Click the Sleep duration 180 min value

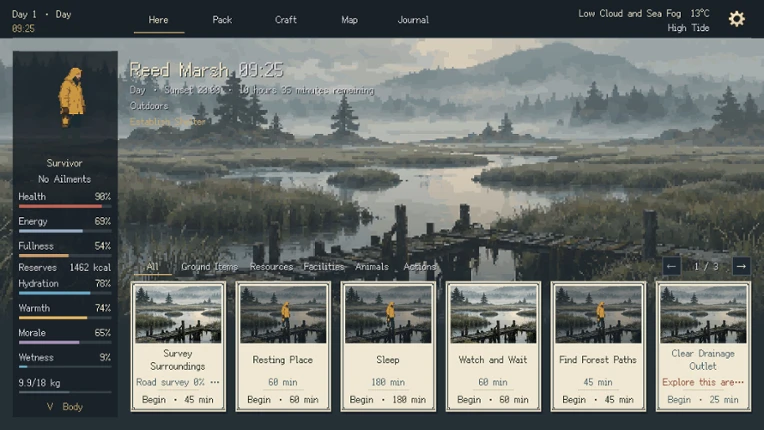click(388, 382)
